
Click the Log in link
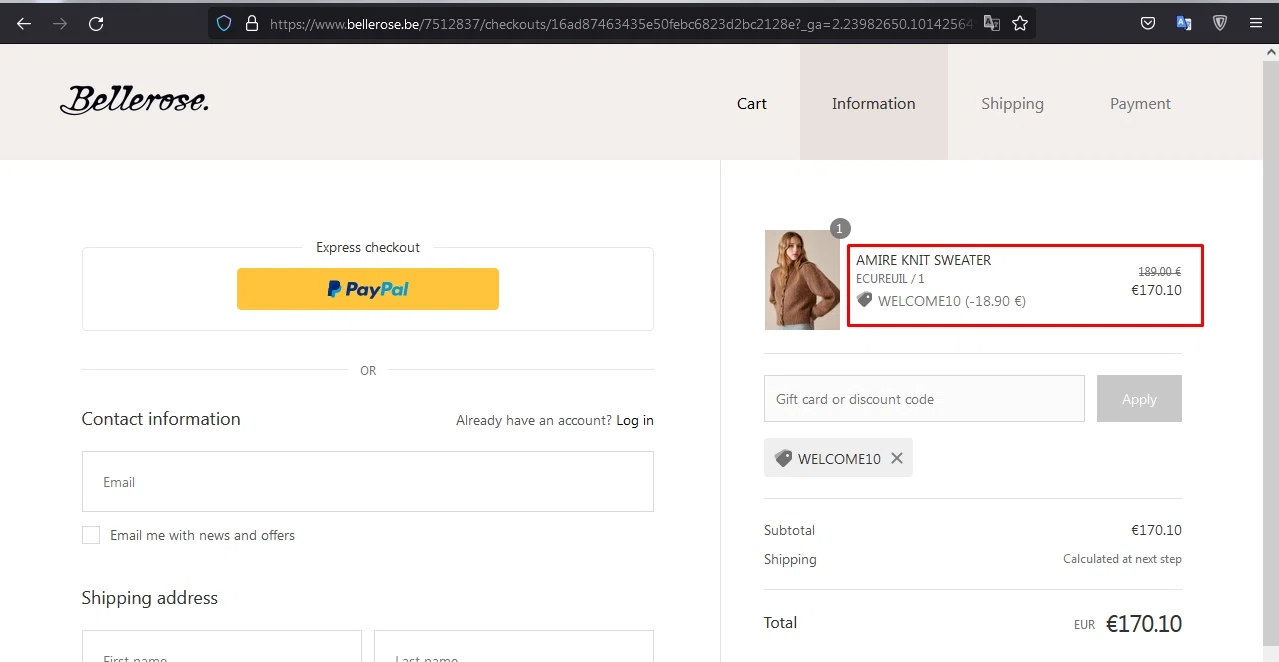pyautogui.click(x=635, y=420)
